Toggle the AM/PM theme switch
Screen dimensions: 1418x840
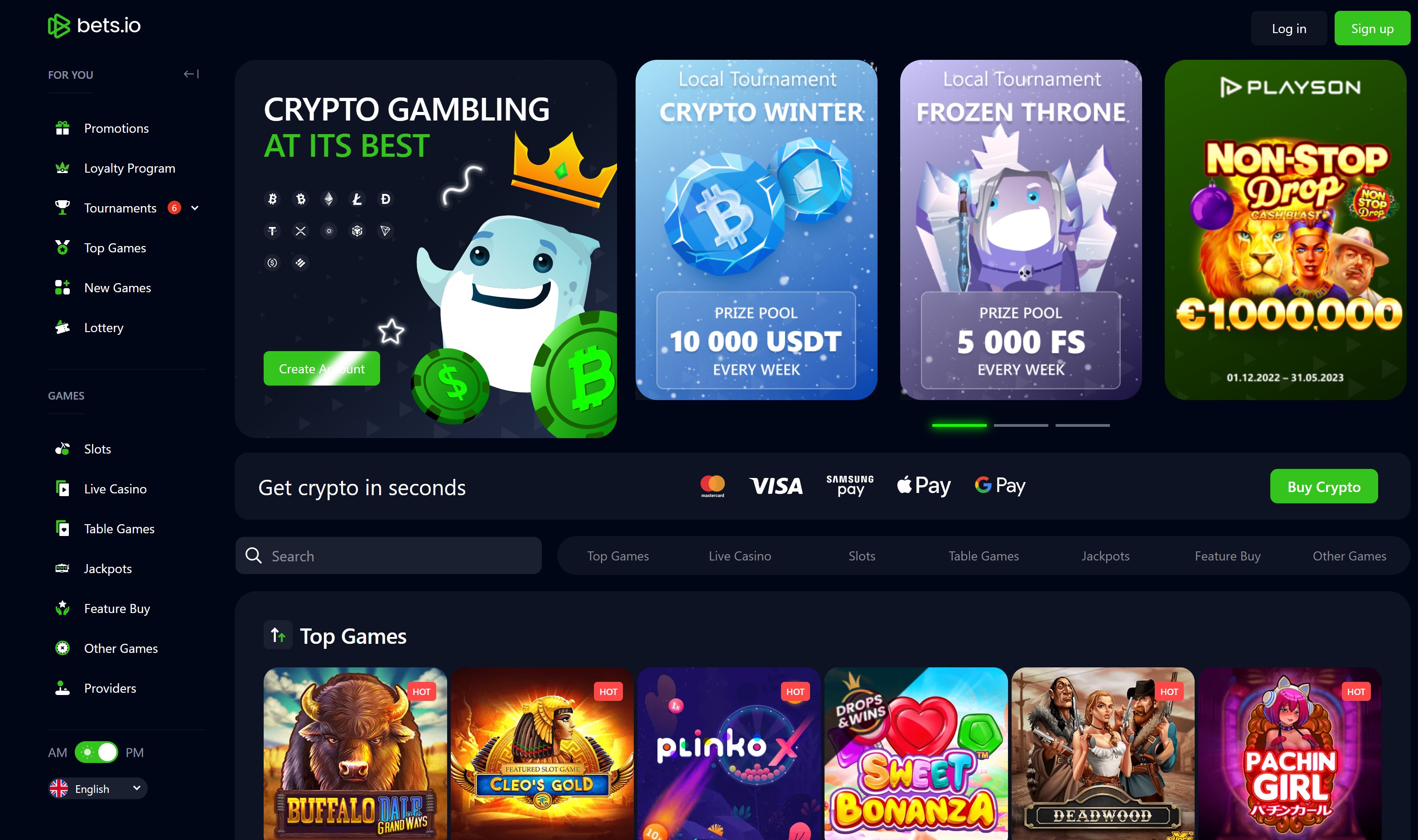point(96,752)
